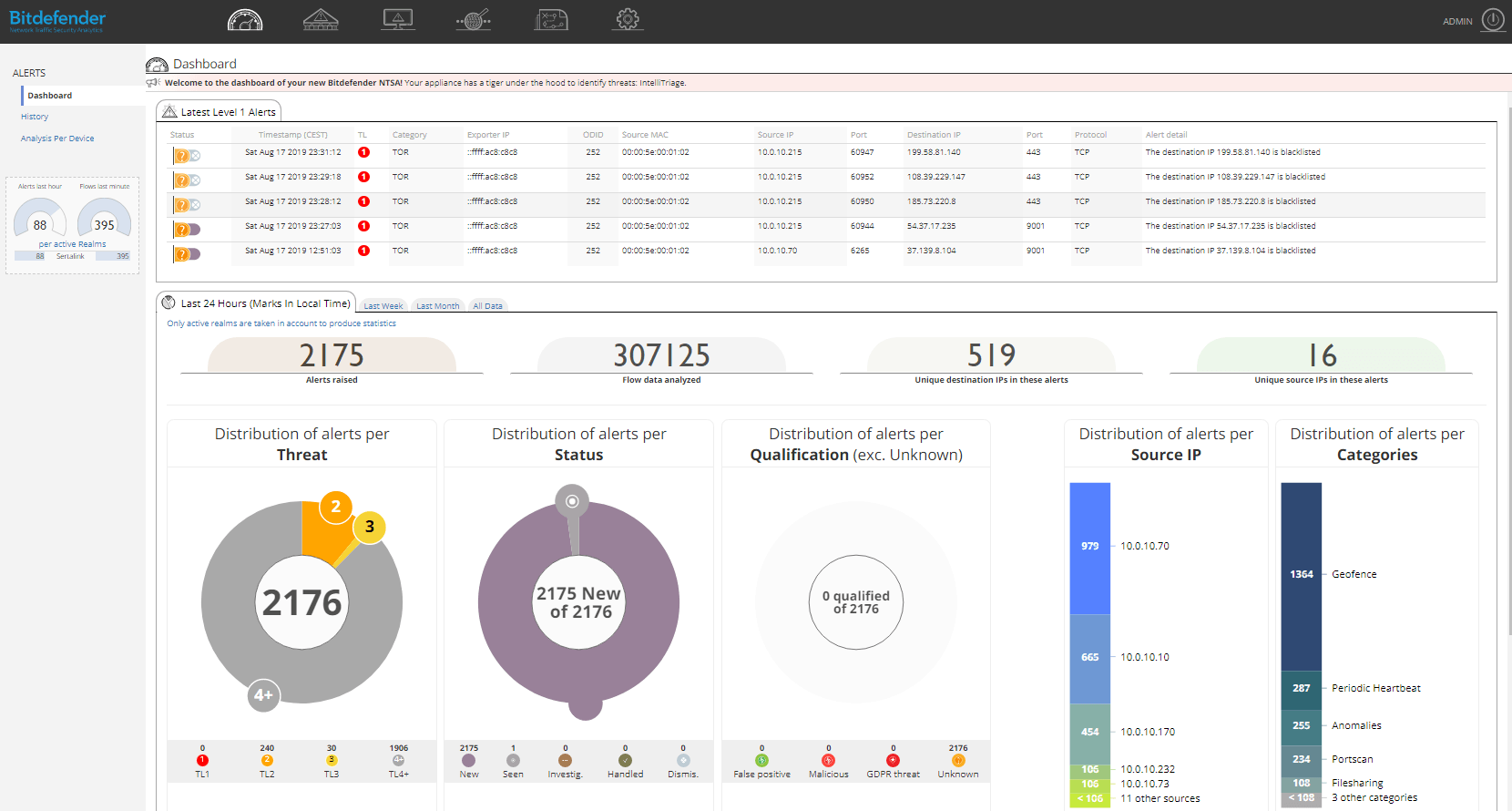Open the magnifier traffic analysis icon
This screenshot has height=811, width=1512.
pyautogui.click(x=474, y=20)
